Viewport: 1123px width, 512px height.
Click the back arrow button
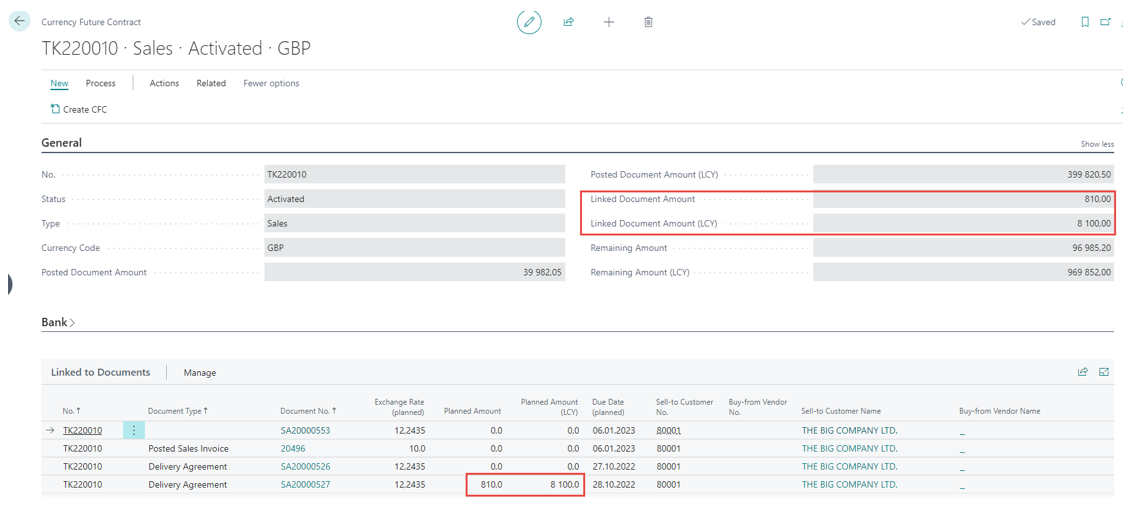click(19, 21)
